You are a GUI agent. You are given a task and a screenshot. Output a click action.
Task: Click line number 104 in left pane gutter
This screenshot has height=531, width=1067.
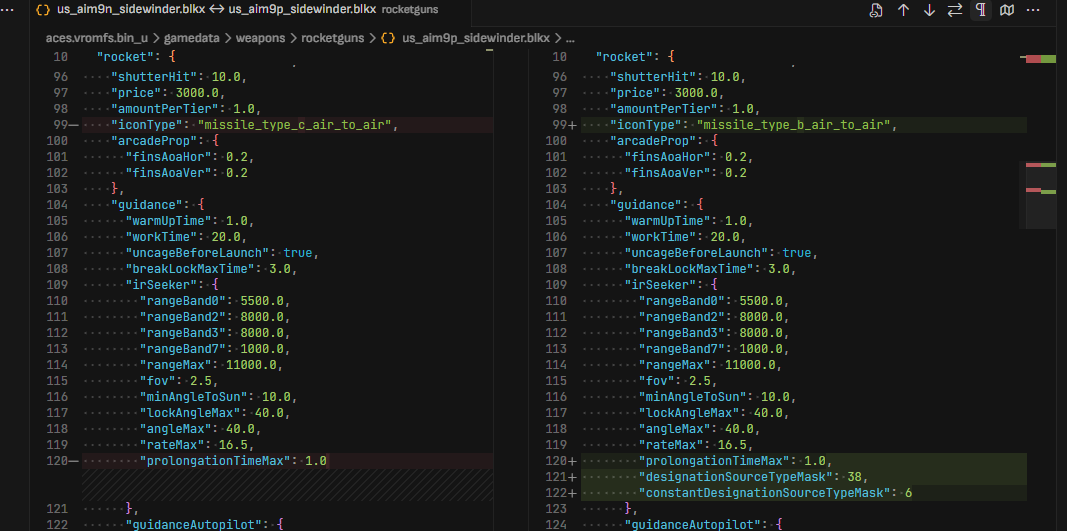click(x=56, y=204)
